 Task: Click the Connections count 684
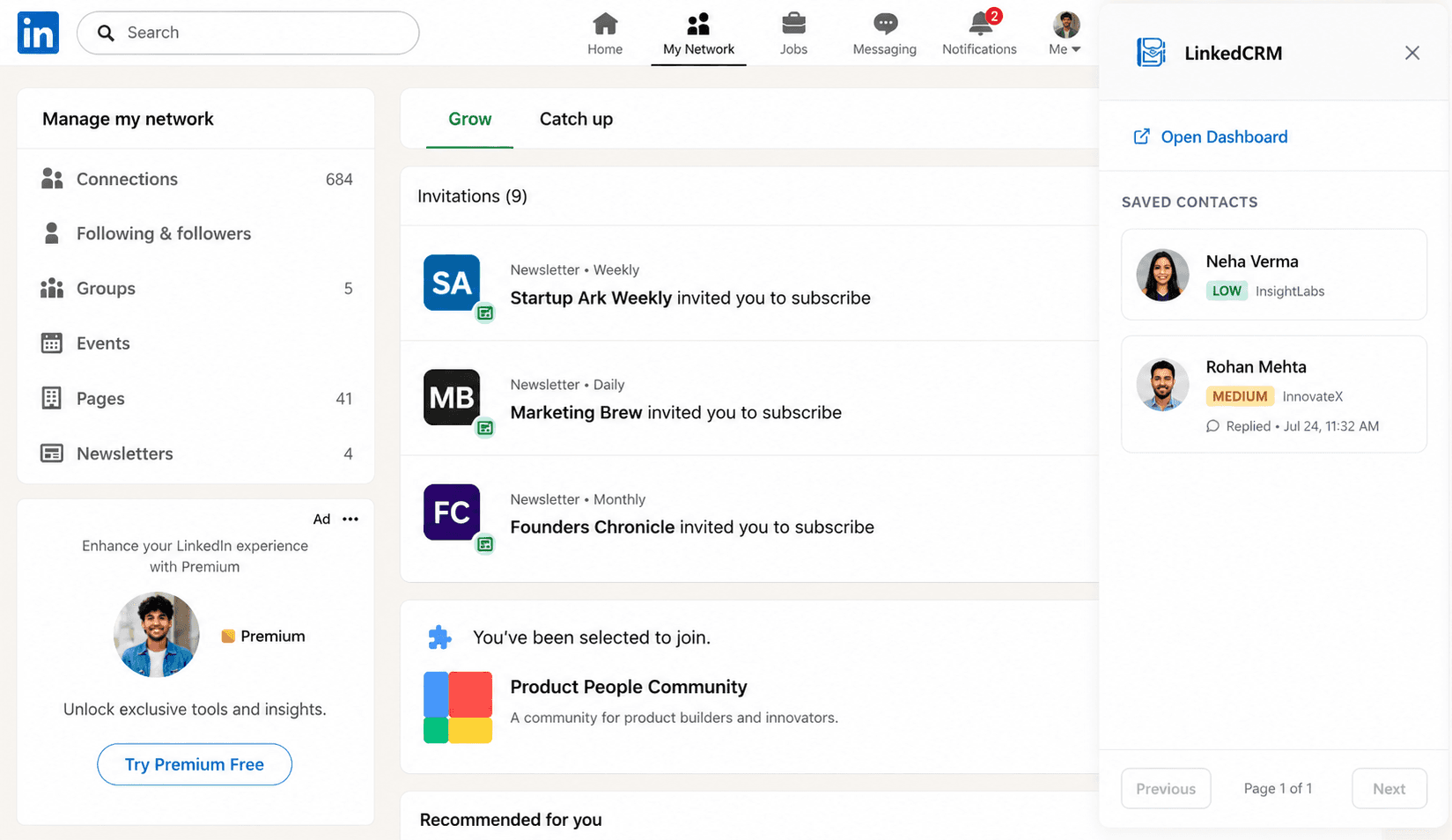[x=339, y=180]
